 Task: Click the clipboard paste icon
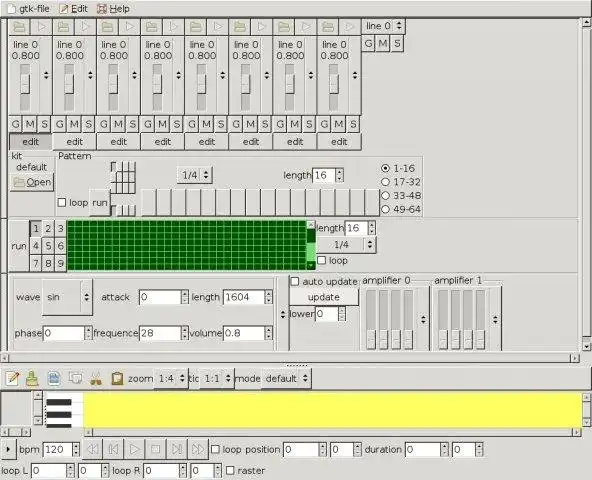117,378
